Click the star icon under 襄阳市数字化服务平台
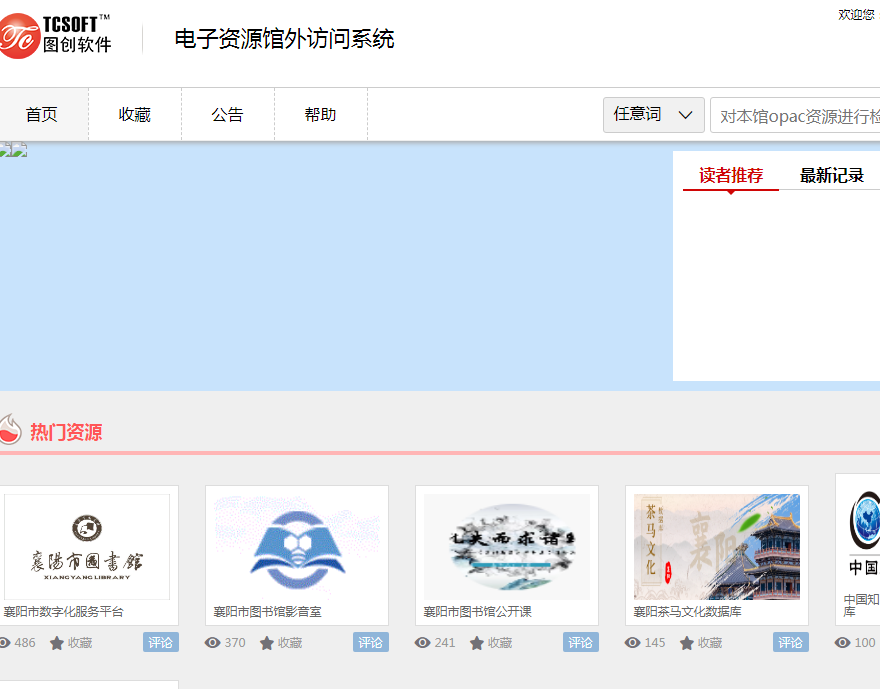 [x=57, y=643]
